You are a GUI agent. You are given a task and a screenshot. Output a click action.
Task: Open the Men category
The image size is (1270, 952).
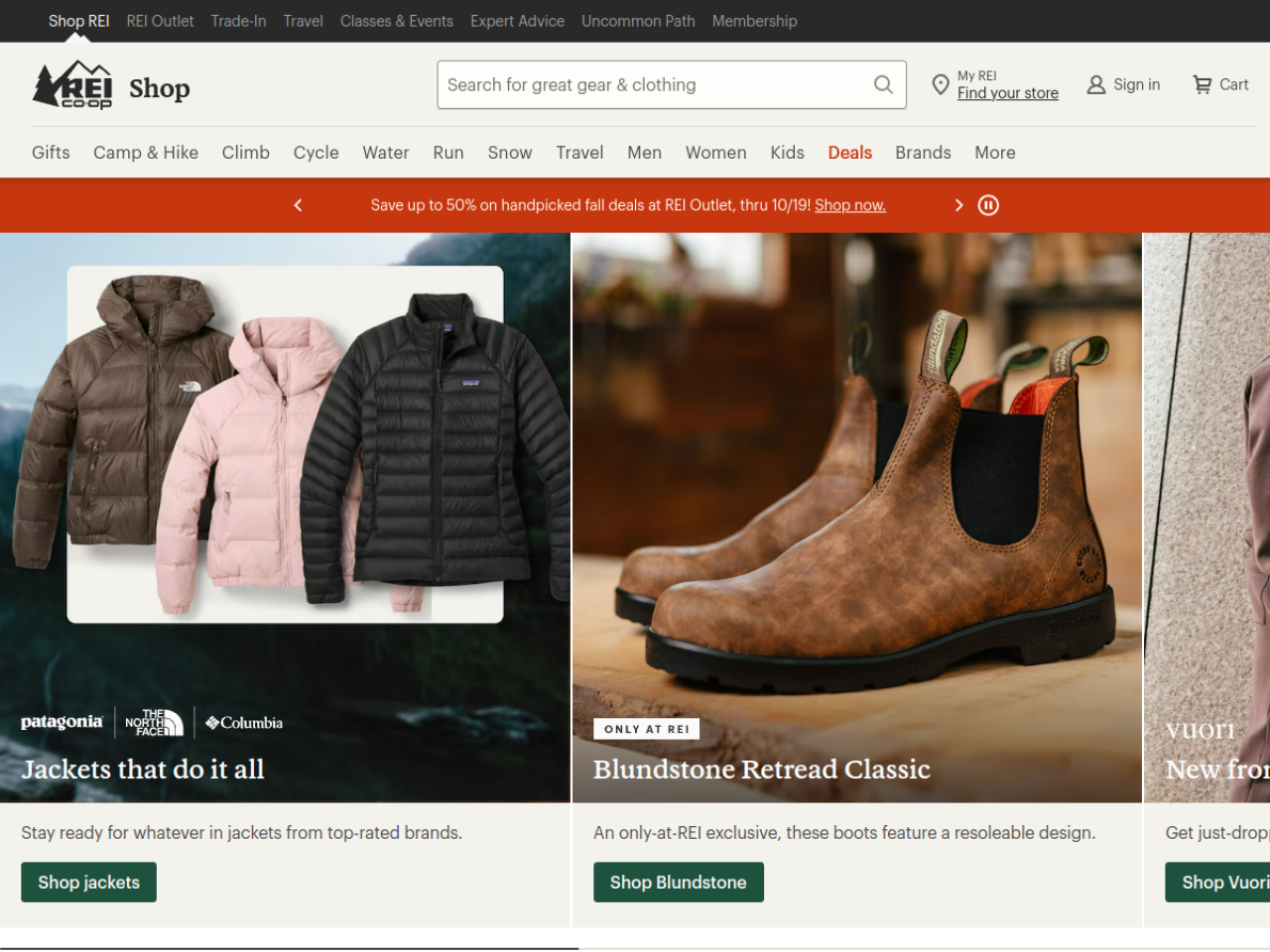click(x=644, y=153)
